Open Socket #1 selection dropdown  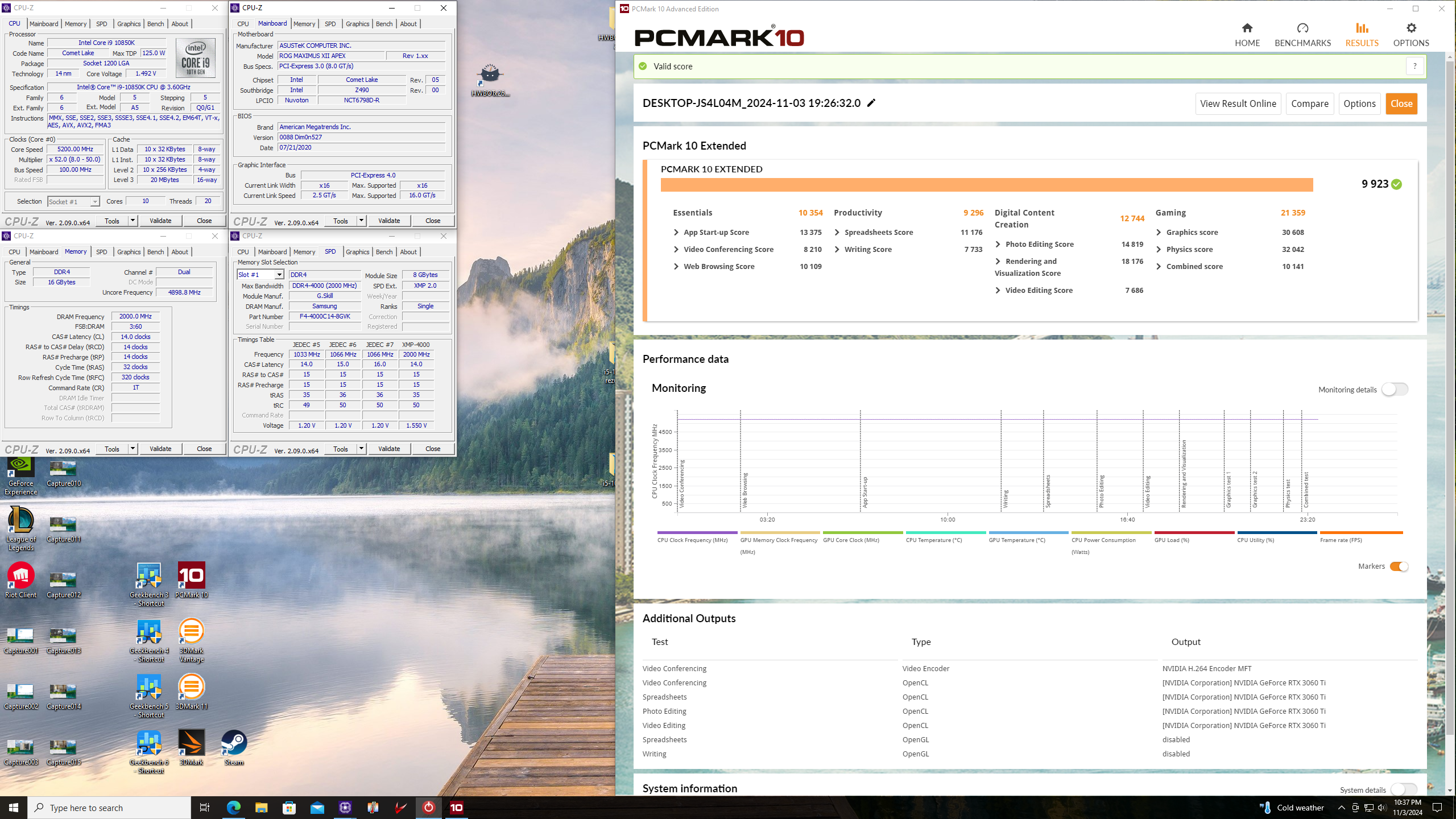pyautogui.click(x=94, y=201)
